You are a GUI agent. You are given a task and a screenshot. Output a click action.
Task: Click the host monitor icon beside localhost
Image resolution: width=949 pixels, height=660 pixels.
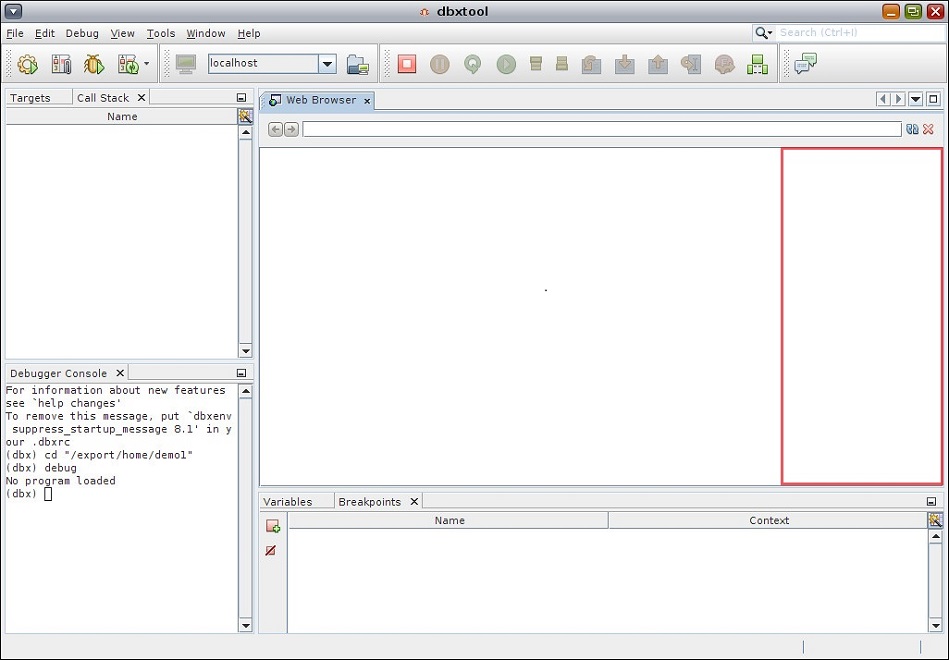coord(186,64)
